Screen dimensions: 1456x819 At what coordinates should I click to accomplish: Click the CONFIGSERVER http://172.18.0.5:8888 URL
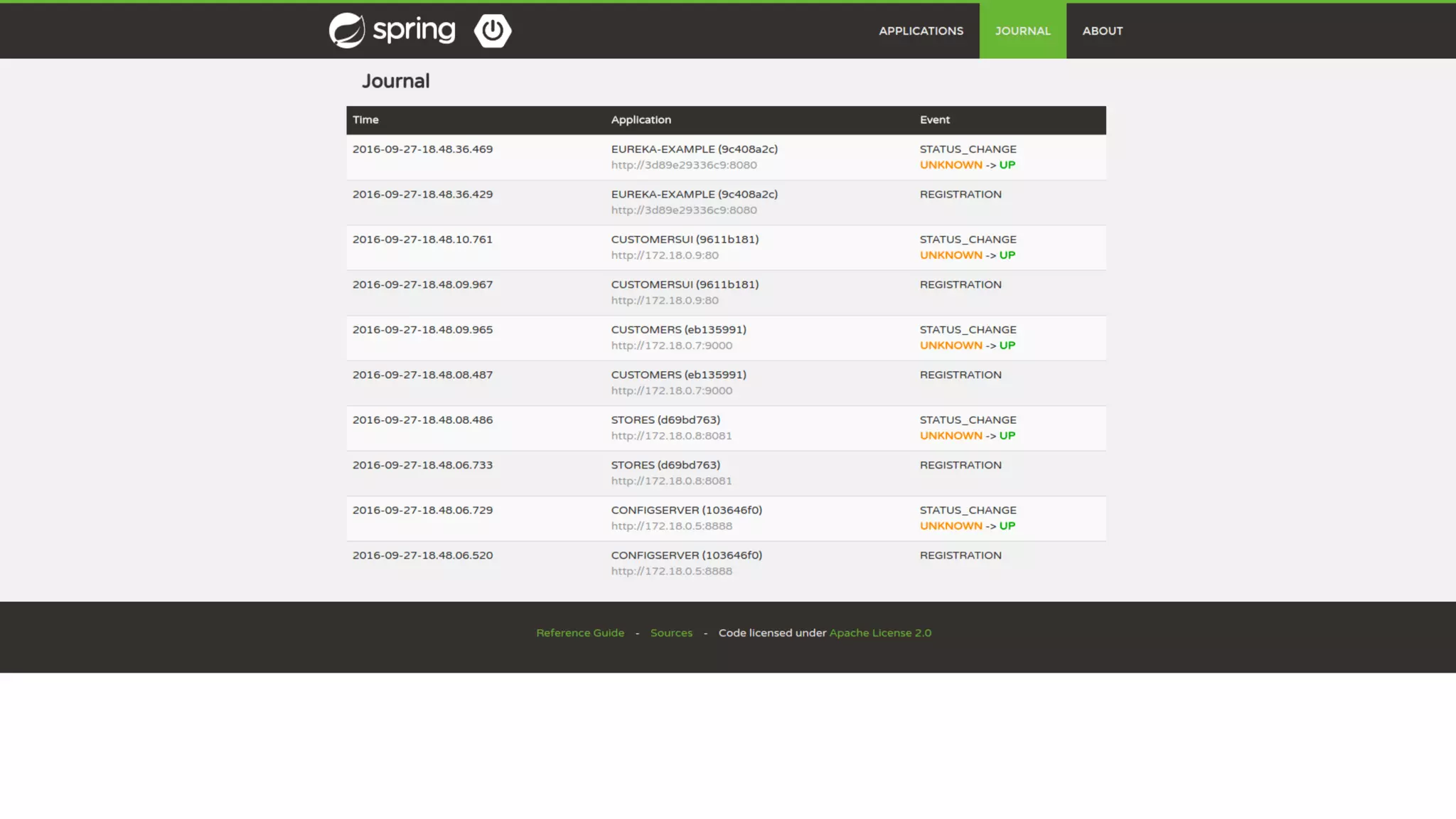(x=671, y=526)
